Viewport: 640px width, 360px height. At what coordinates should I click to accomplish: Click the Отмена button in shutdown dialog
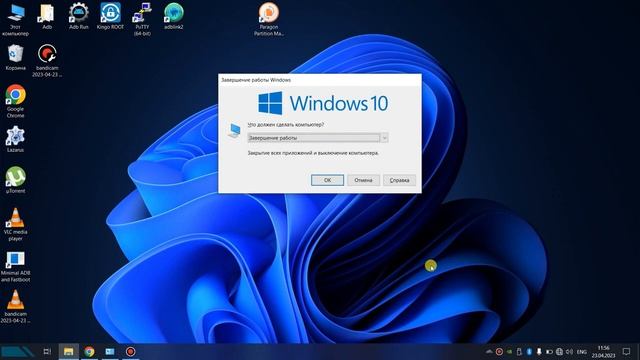[363, 180]
